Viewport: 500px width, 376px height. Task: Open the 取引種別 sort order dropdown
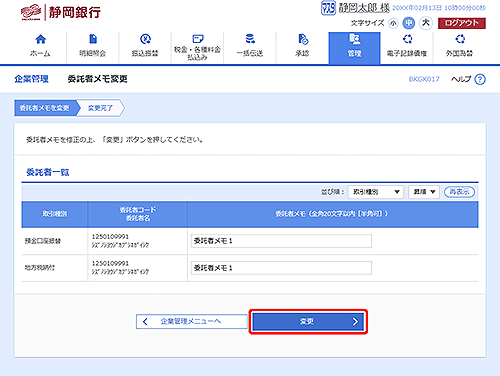click(x=376, y=192)
